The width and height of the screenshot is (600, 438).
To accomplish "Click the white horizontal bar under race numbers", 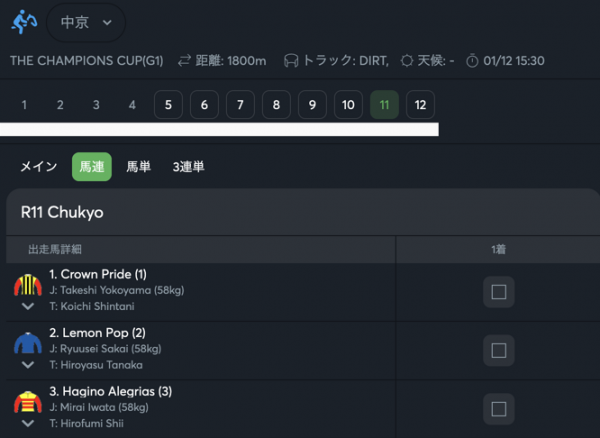I will click(219, 129).
